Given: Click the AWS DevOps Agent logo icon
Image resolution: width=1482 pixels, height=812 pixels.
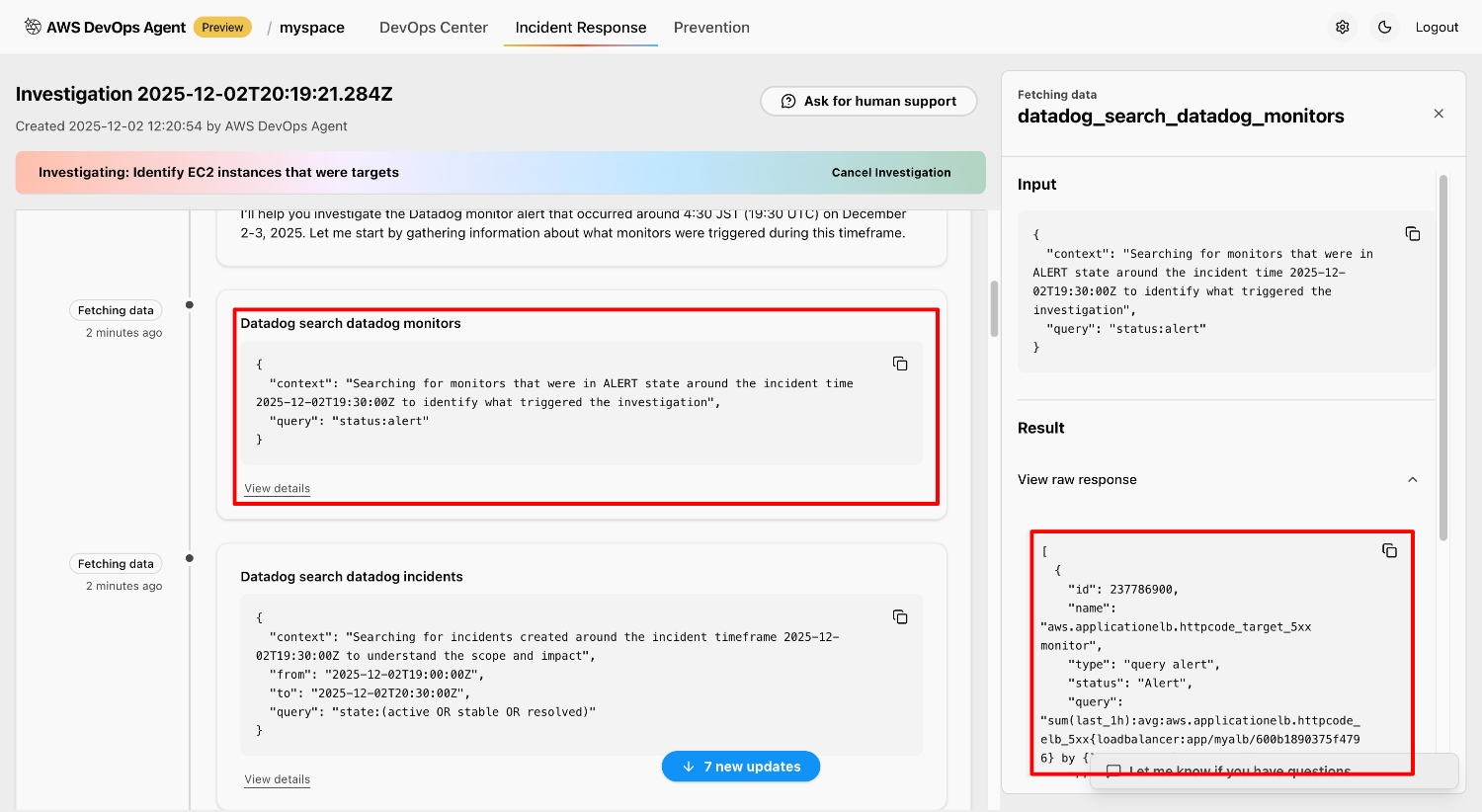Looking at the screenshot, I should pos(33,27).
